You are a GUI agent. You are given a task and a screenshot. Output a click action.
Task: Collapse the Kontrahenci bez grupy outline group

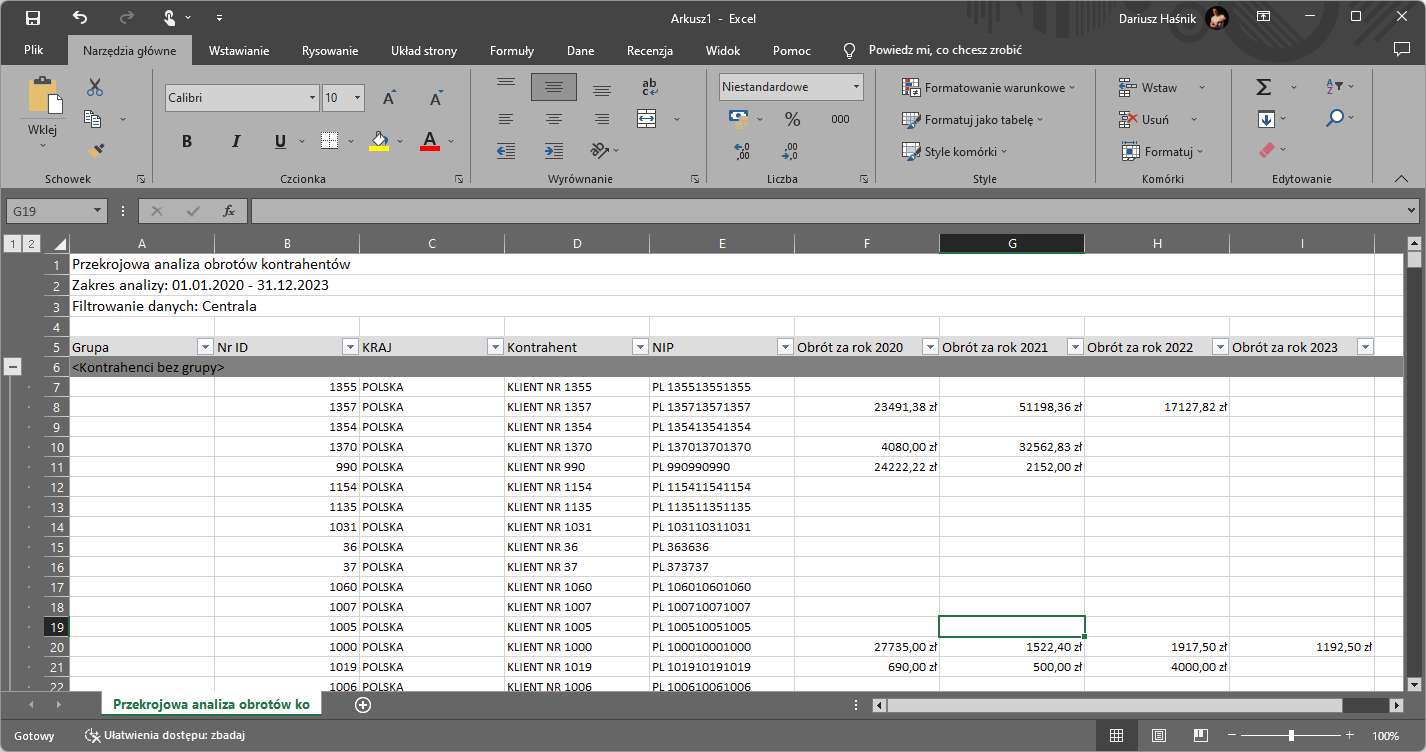(x=14, y=367)
